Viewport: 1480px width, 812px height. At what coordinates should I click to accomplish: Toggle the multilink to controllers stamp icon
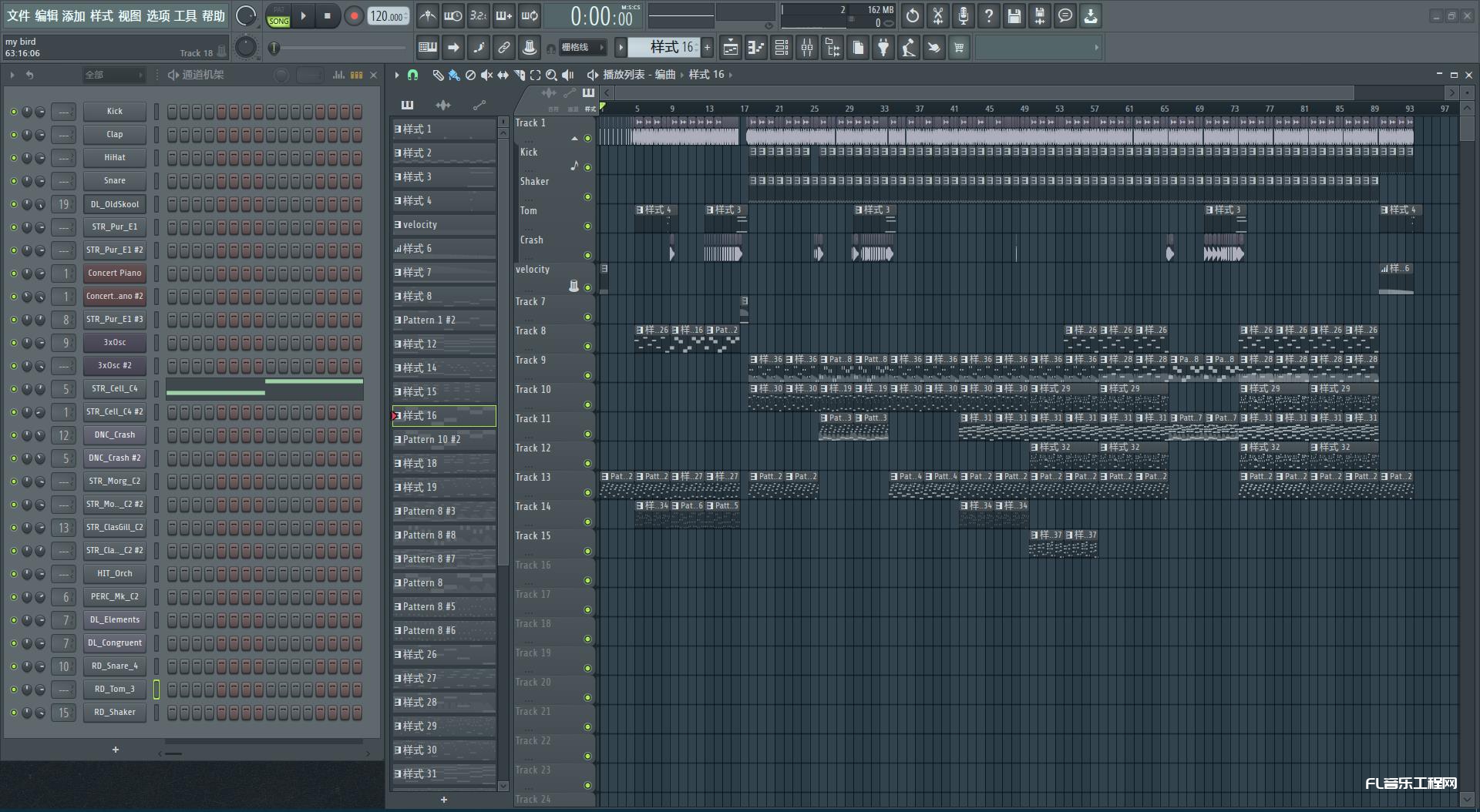click(x=530, y=48)
